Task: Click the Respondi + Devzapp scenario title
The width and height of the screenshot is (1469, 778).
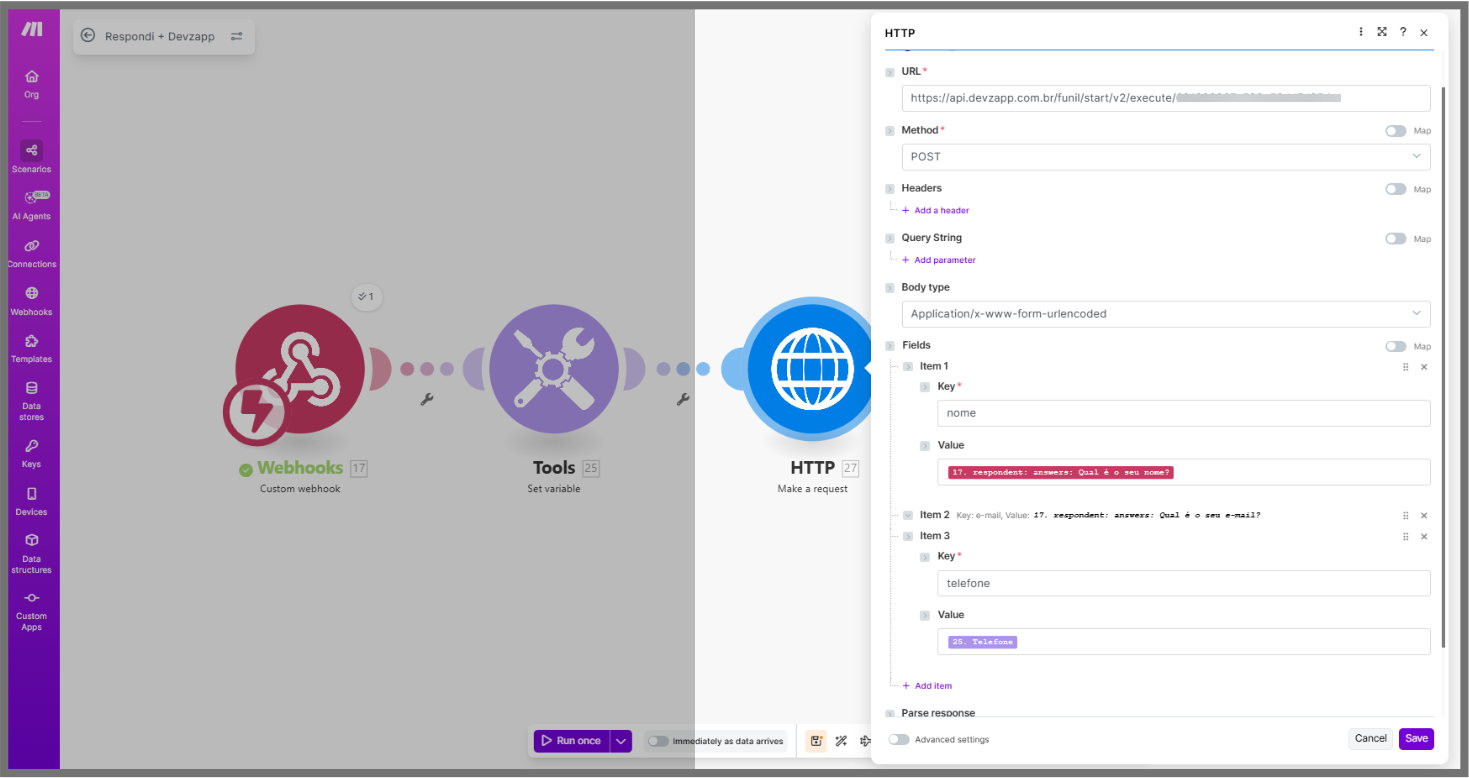Action: (160, 36)
